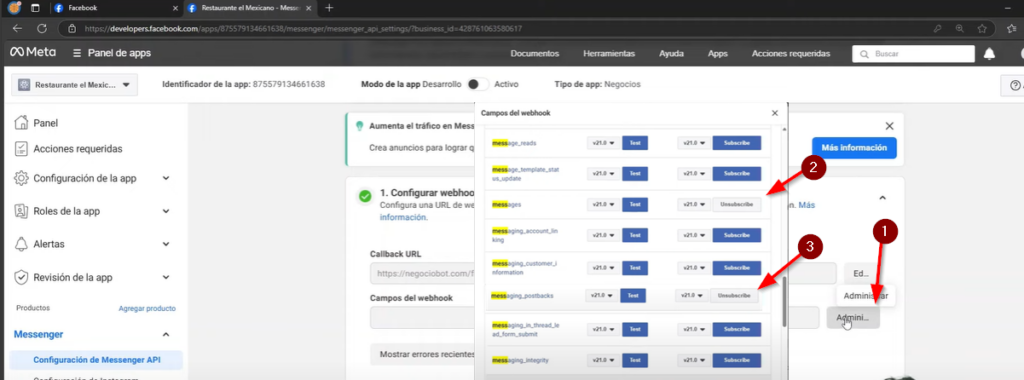Click Unsubscribe for messages field
1024x380 pixels.
click(x=737, y=204)
